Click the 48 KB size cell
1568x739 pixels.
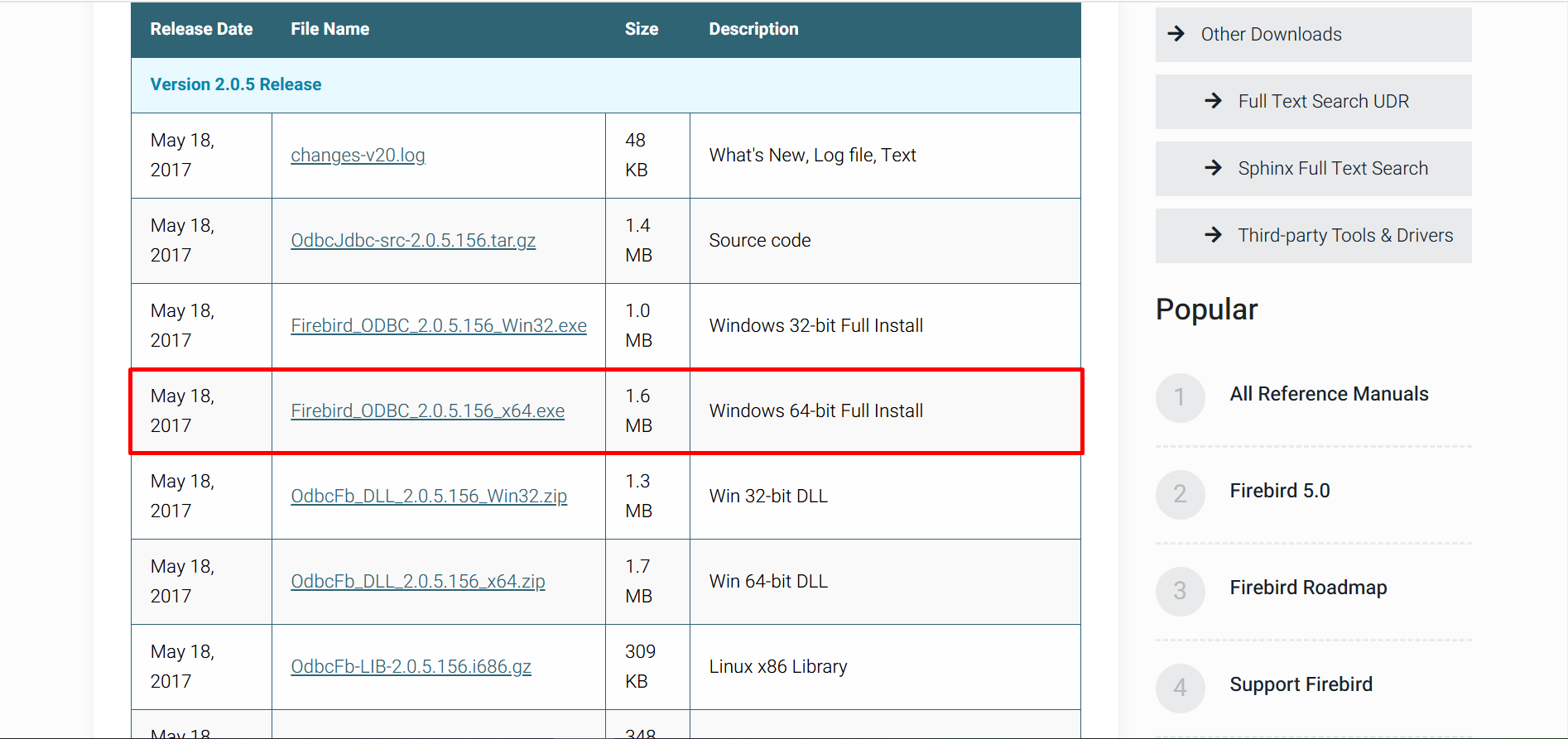point(647,156)
